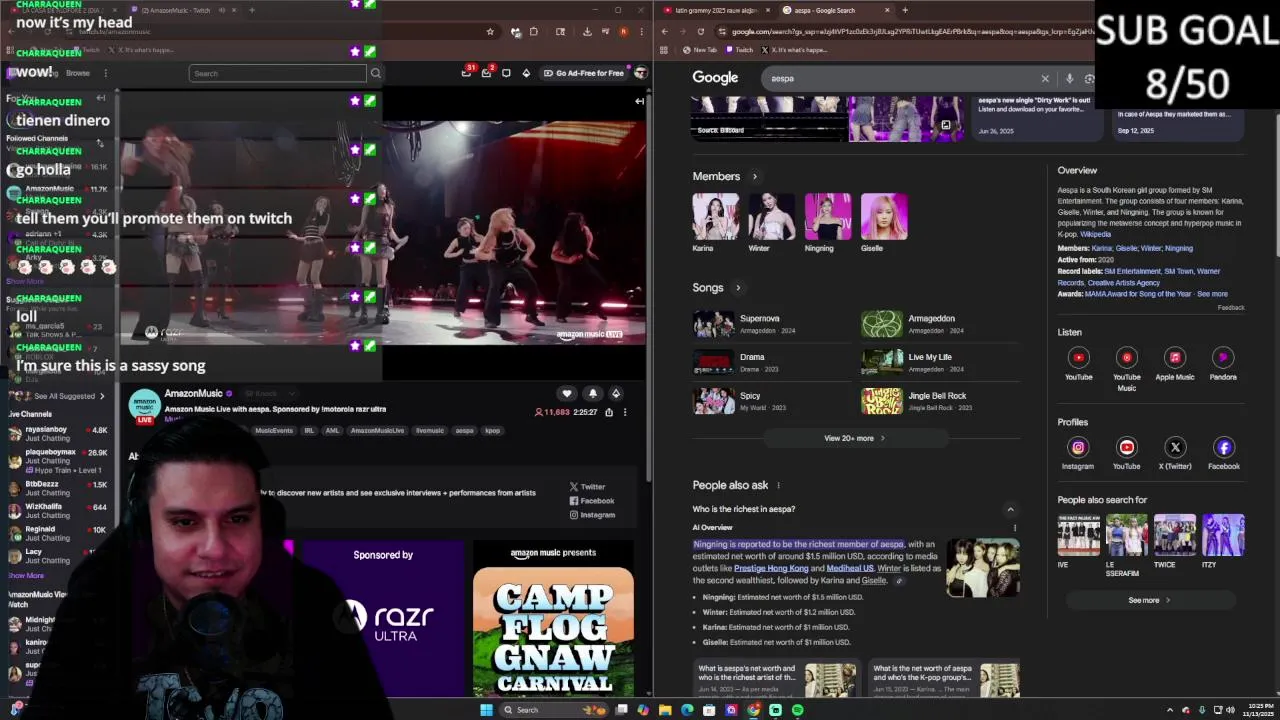This screenshot has height=720, width=1280.
Task: Collapse Twitch left sidebar arrow
Action: point(101,98)
